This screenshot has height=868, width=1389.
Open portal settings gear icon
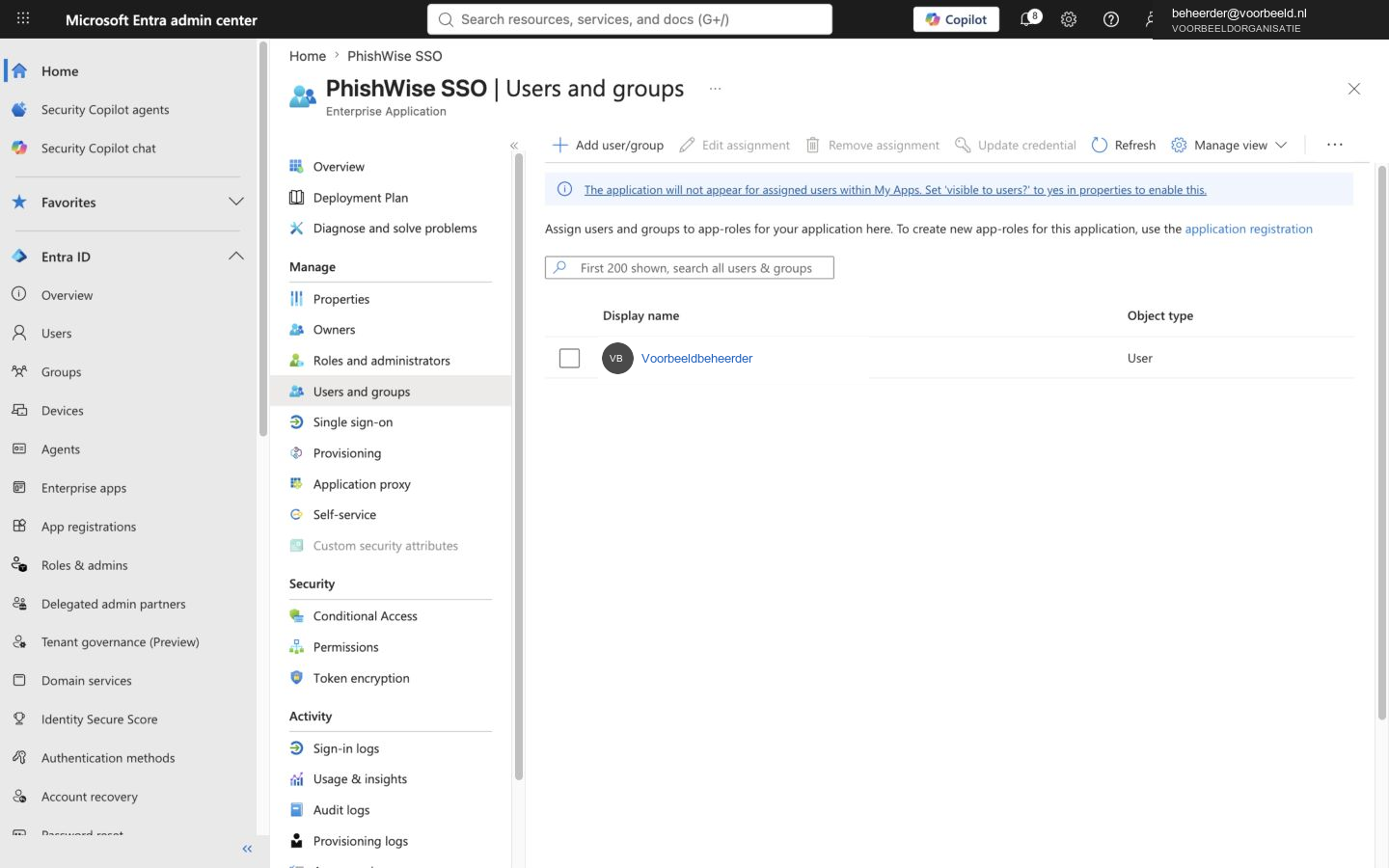point(1069,19)
